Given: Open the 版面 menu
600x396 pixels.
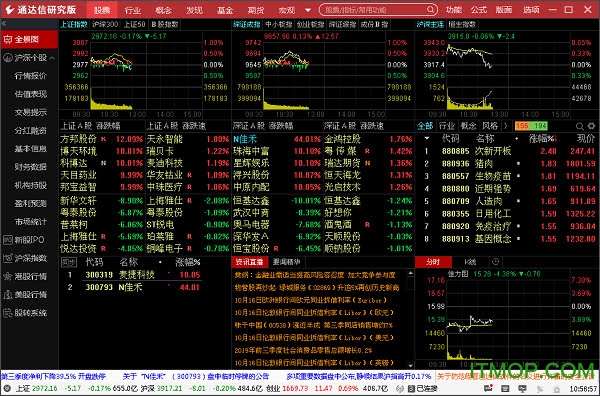Looking at the screenshot, I should 504,10.
